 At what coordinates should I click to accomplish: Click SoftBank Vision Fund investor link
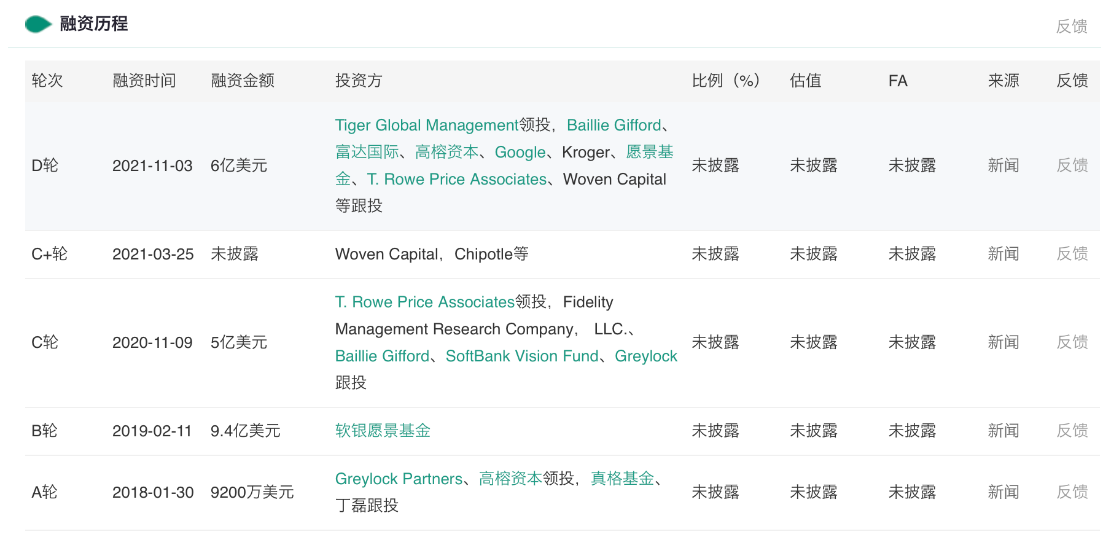522,356
